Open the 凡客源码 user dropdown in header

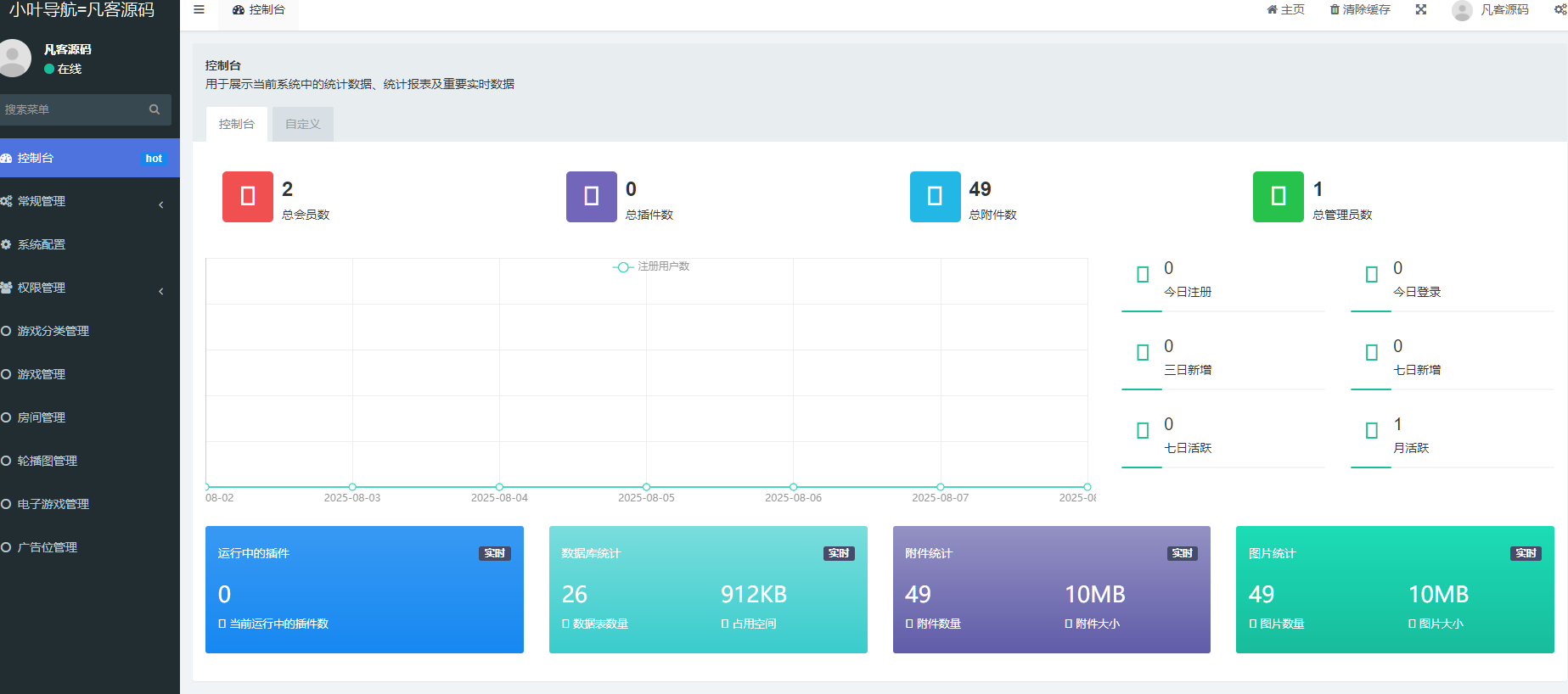pos(1491,10)
